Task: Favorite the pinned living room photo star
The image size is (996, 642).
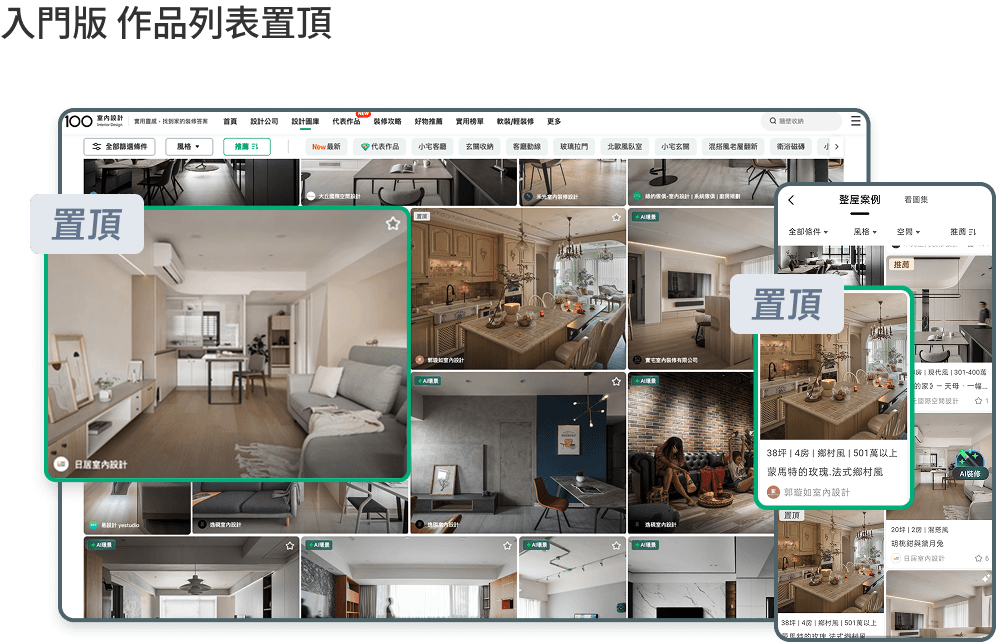Action: (393, 224)
